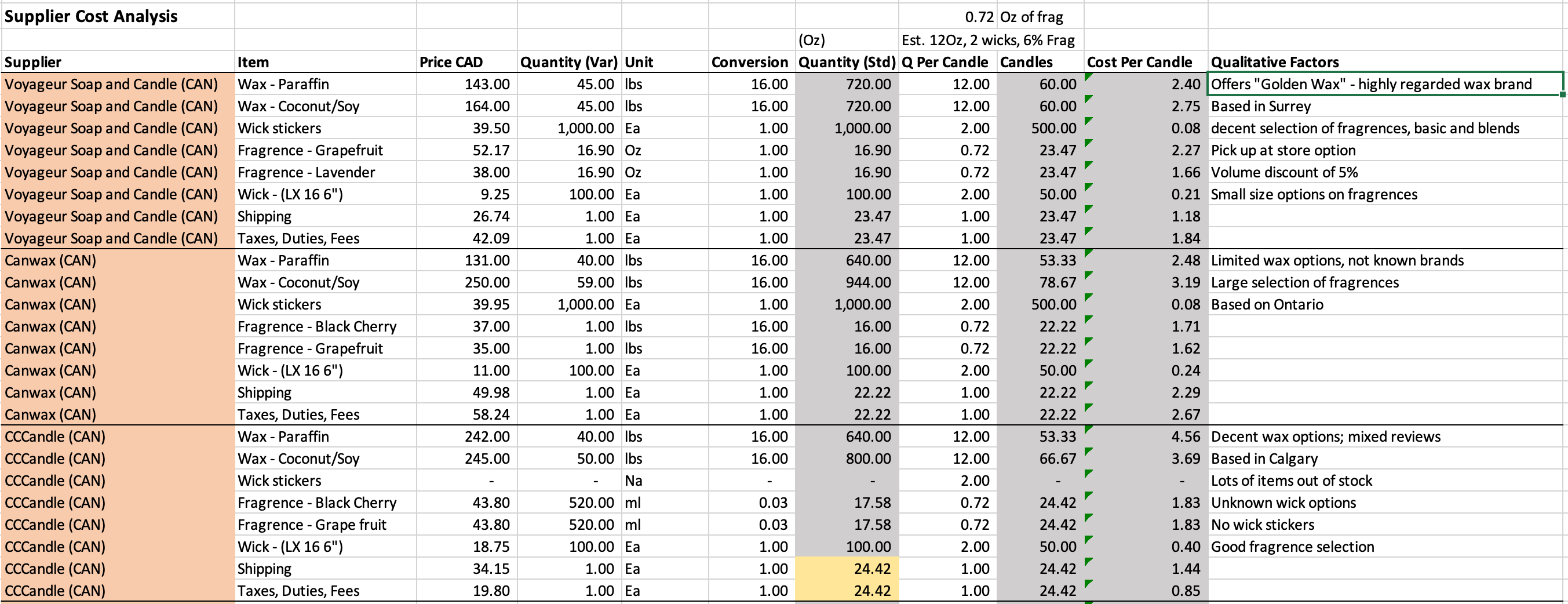This screenshot has height=604, width=1568.
Task: Click the 250.00 Canwax Coconut/Soy price
Action: 467,282
